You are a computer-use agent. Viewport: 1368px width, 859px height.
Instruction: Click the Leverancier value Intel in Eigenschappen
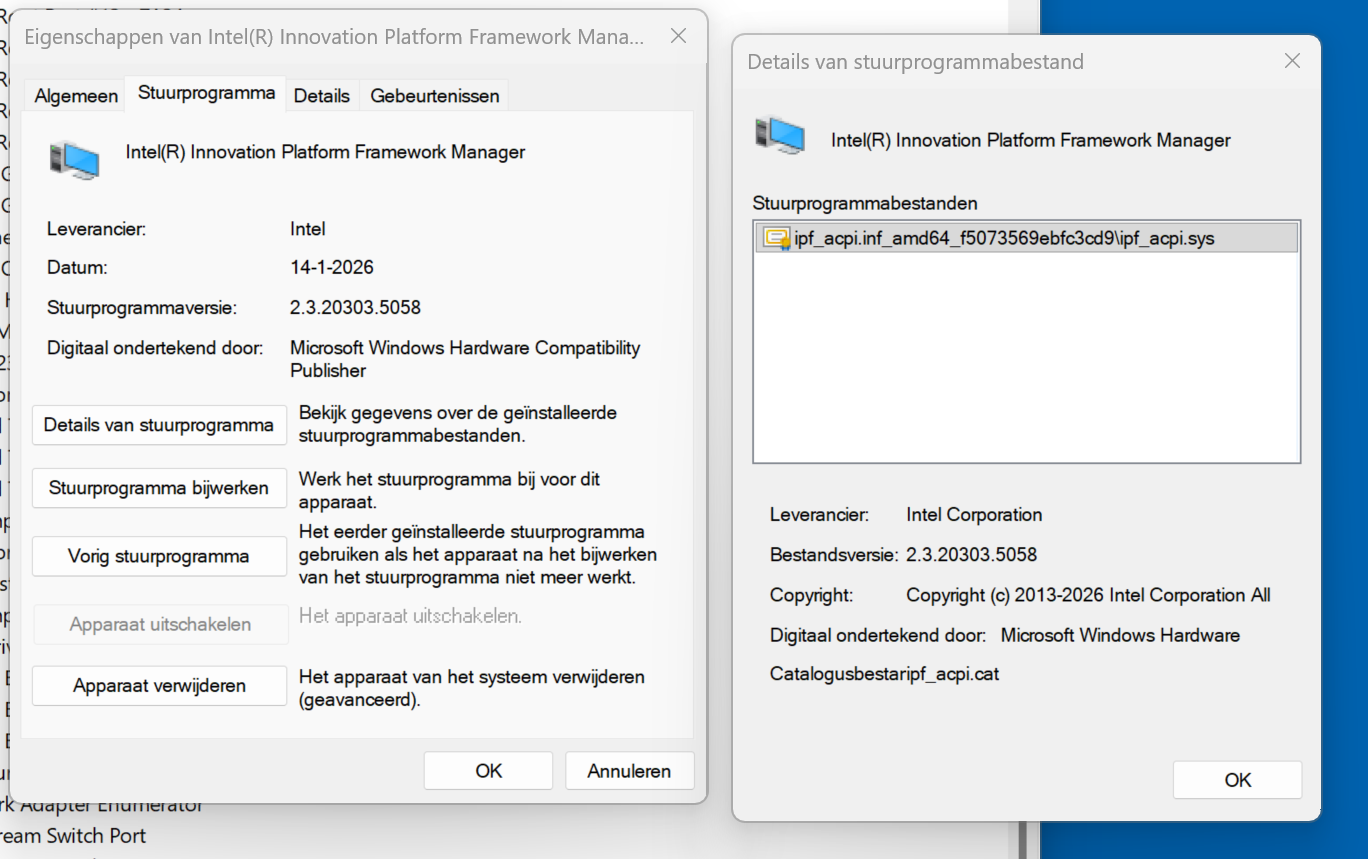pyautogui.click(x=308, y=229)
